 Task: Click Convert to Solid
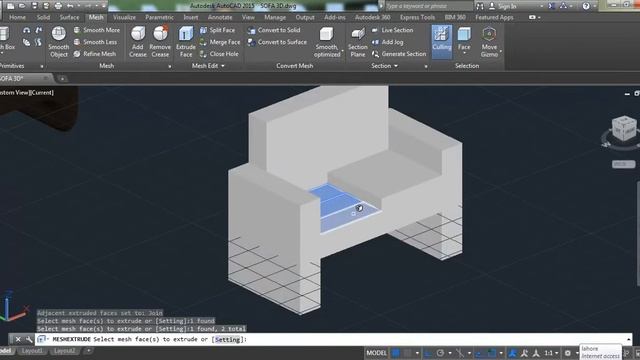click(274, 30)
